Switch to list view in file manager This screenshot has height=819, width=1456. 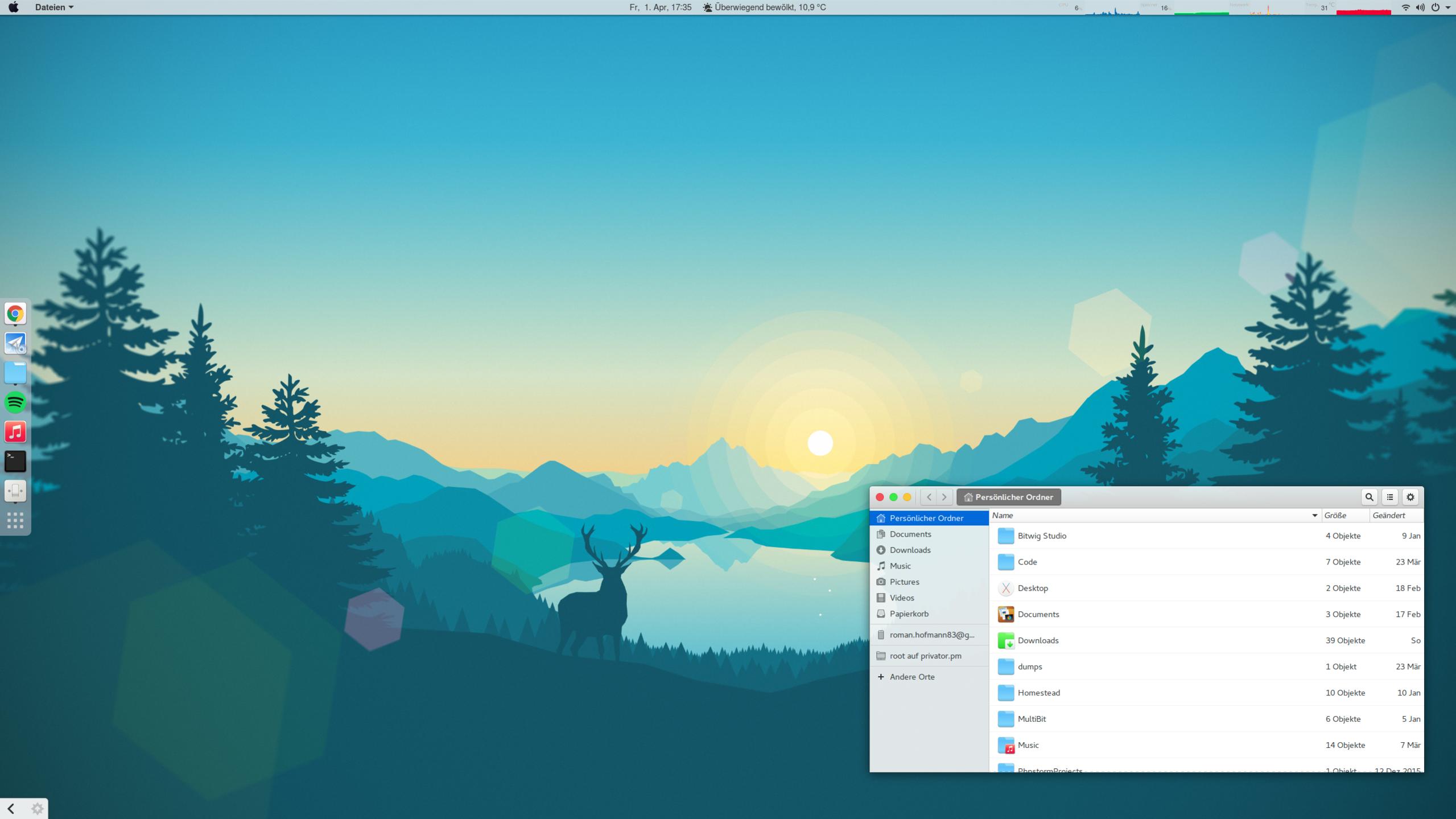(1389, 497)
